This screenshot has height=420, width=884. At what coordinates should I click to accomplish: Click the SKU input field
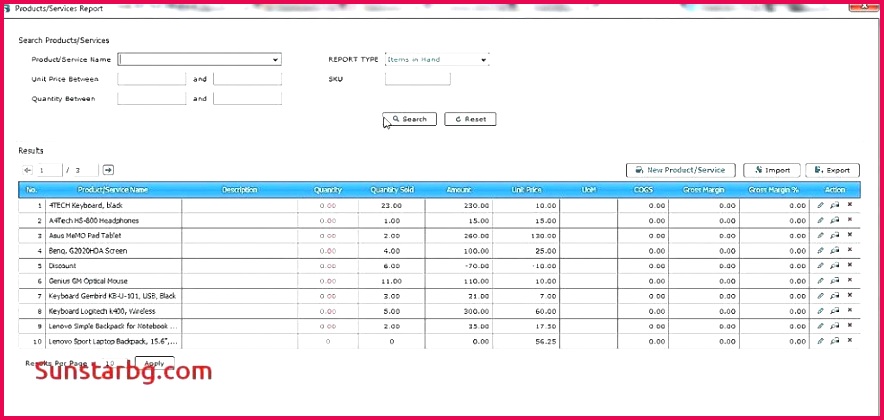(417, 79)
